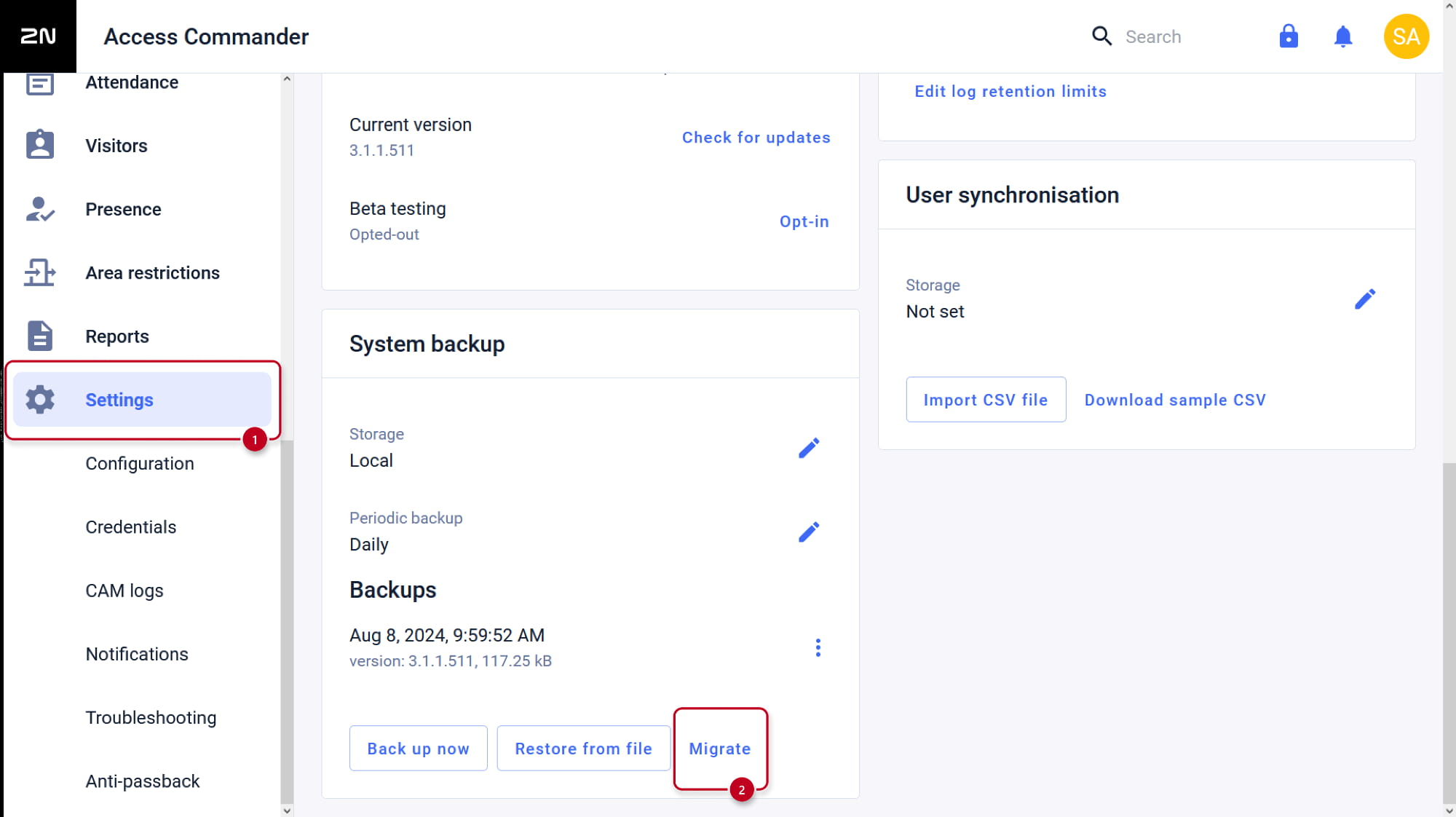Open Visitors in sidebar
The height and width of the screenshot is (817, 1456).
click(116, 146)
